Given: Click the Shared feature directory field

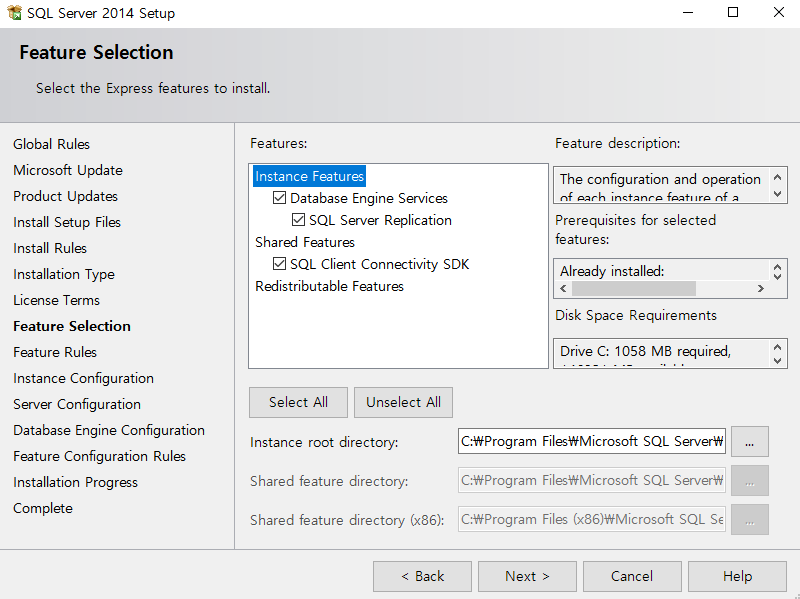Looking at the screenshot, I should click(x=592, y=480).
